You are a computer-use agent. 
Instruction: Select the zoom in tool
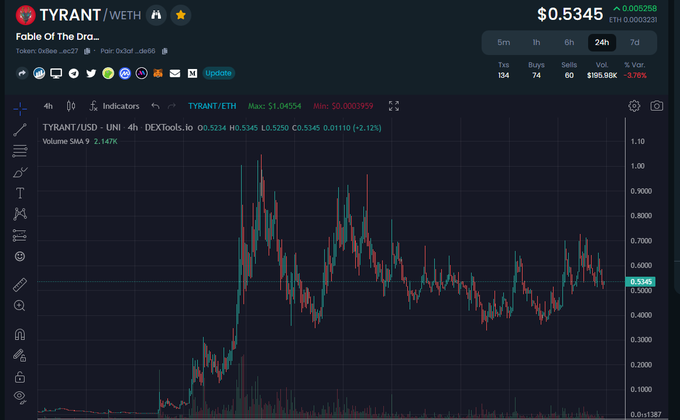20,306
